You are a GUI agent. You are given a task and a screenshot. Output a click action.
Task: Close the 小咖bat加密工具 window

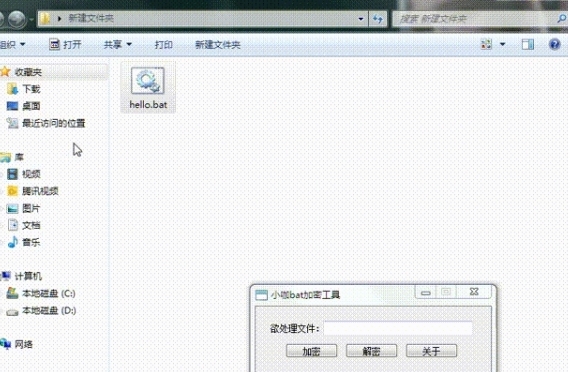[474, 292]
